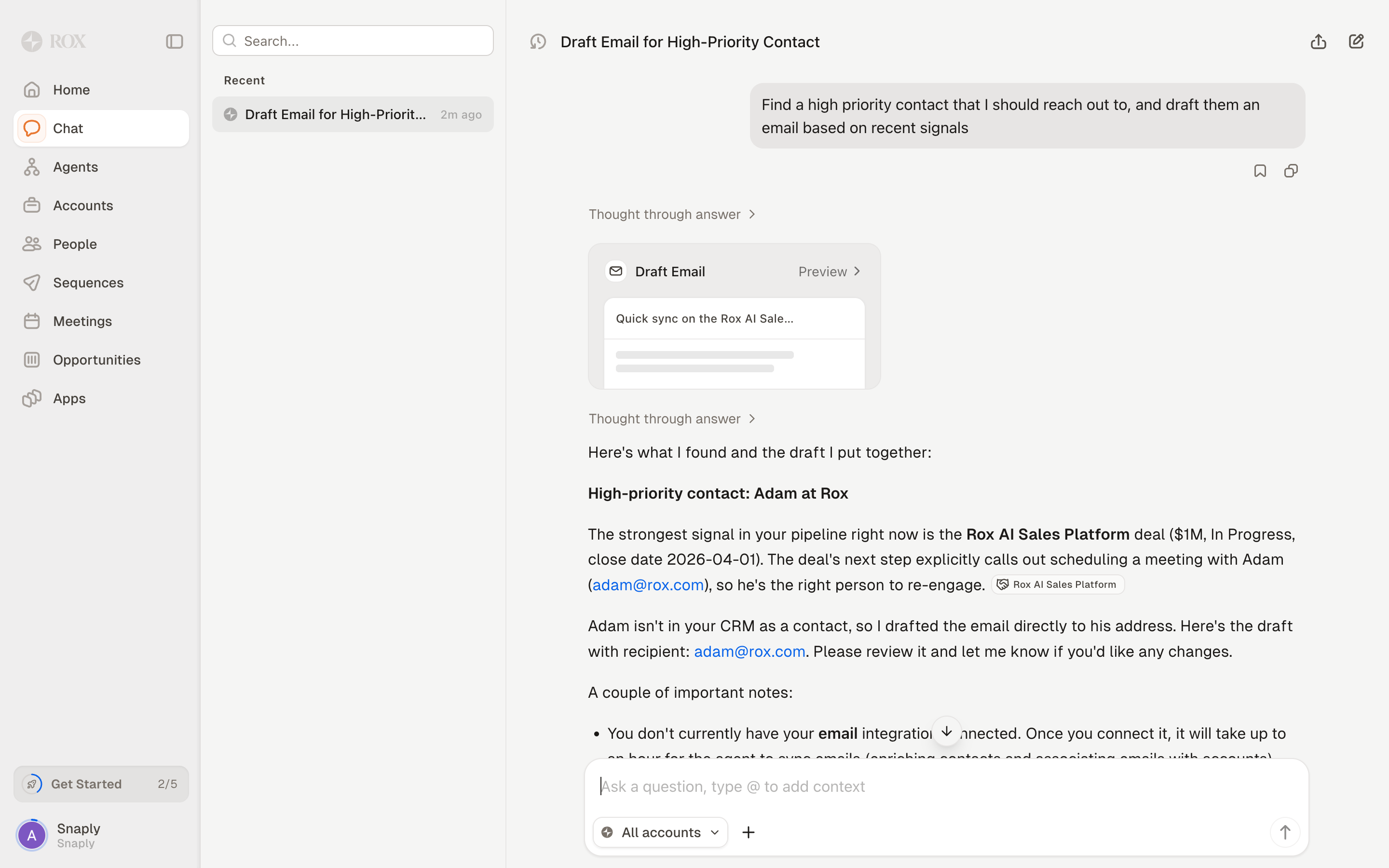Focus the Ask a question input
Image resolution: width=1389 pixels, height=868 pixels.
point(946,787)
